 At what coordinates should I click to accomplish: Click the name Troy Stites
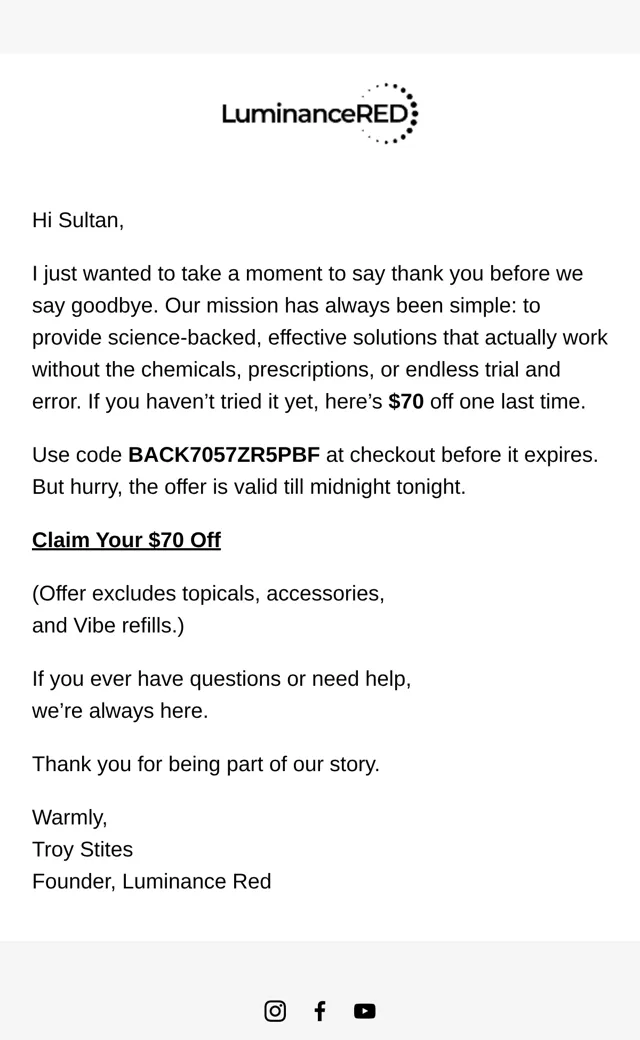(x=82, y=849)
